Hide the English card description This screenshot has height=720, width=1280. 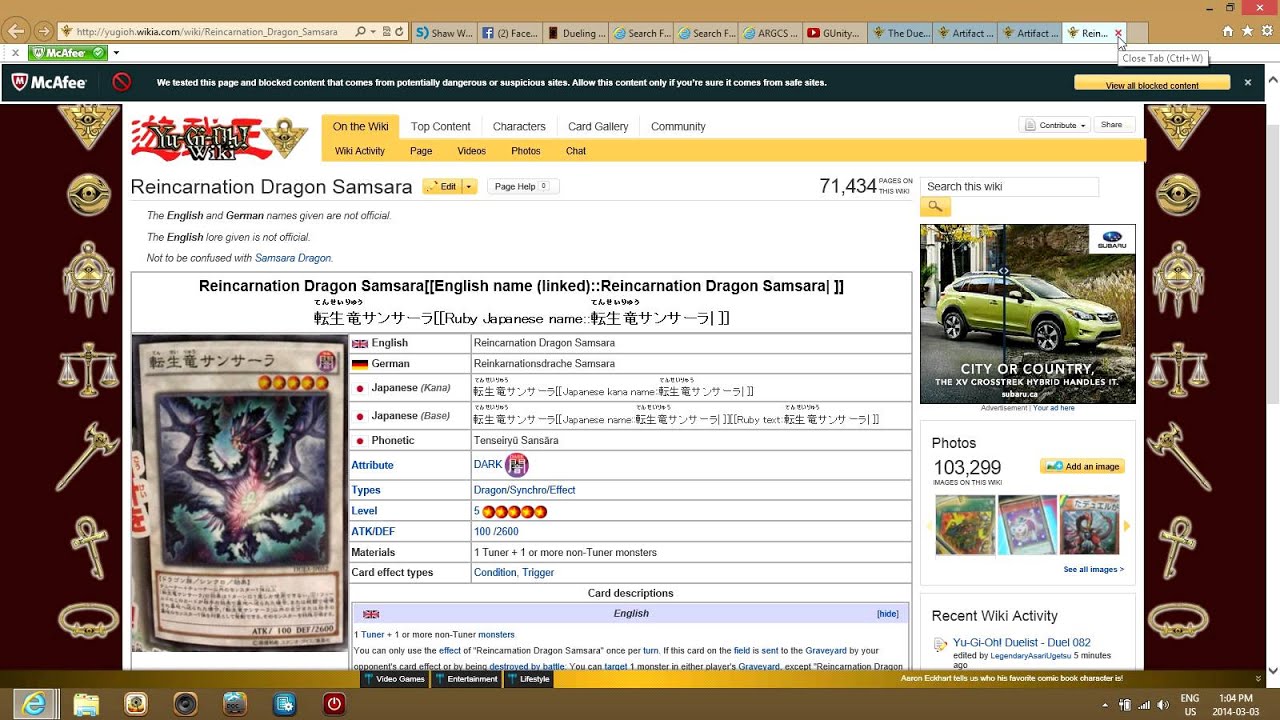[x=888, y=613]
